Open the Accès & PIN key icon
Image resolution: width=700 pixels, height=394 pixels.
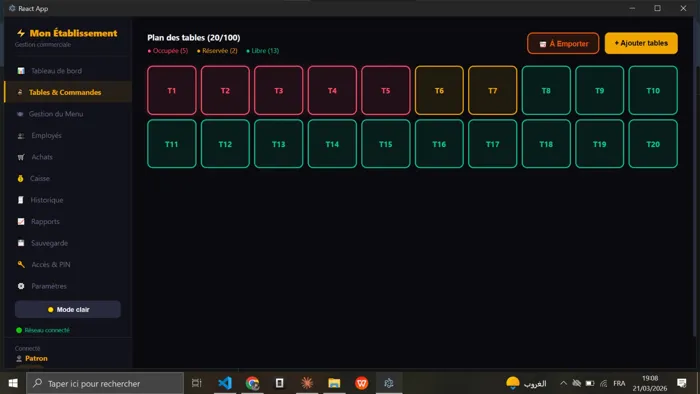[x=21, y=265]
